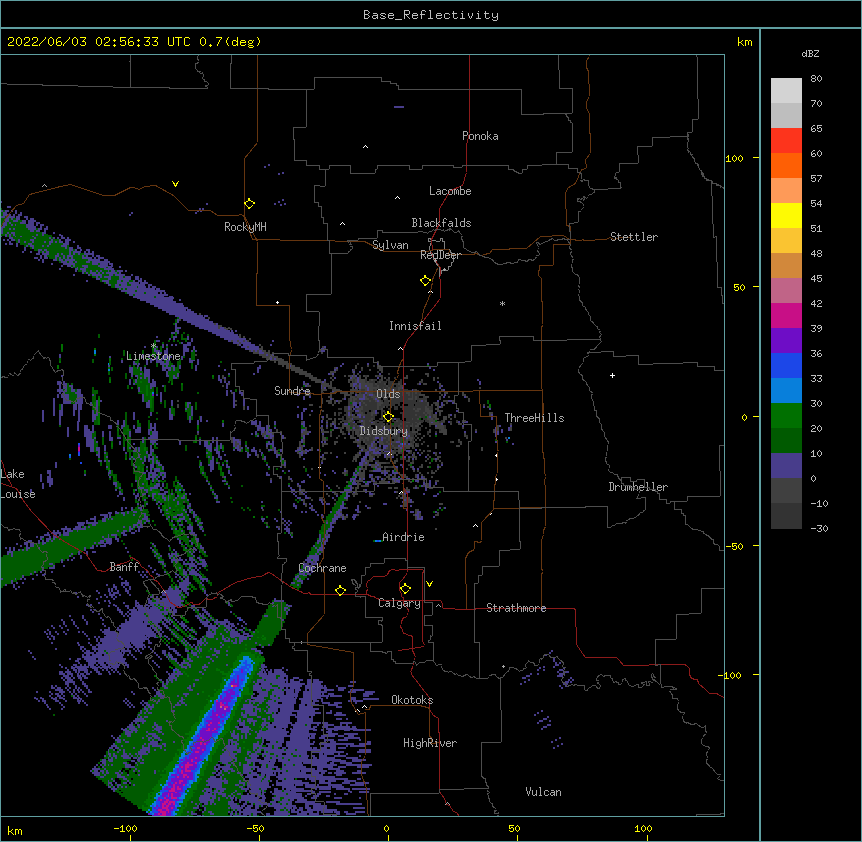Click the Lake Louise label
The height and width of the screenshot is (842, 862).
pyautogui.click(x=18, y=484)
